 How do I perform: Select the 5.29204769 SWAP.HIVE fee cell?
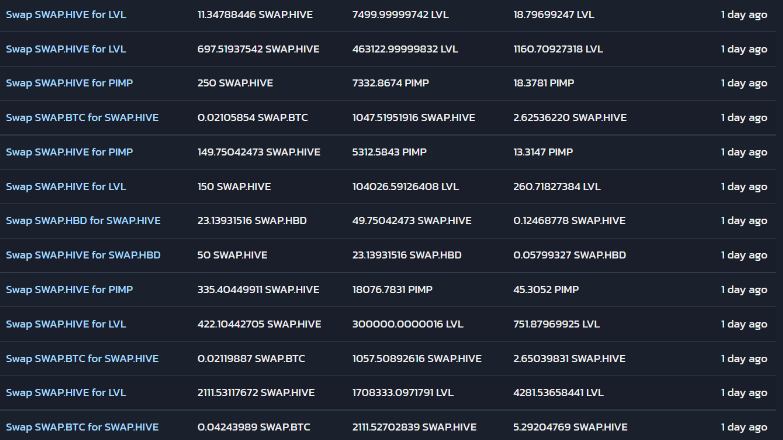570,427
